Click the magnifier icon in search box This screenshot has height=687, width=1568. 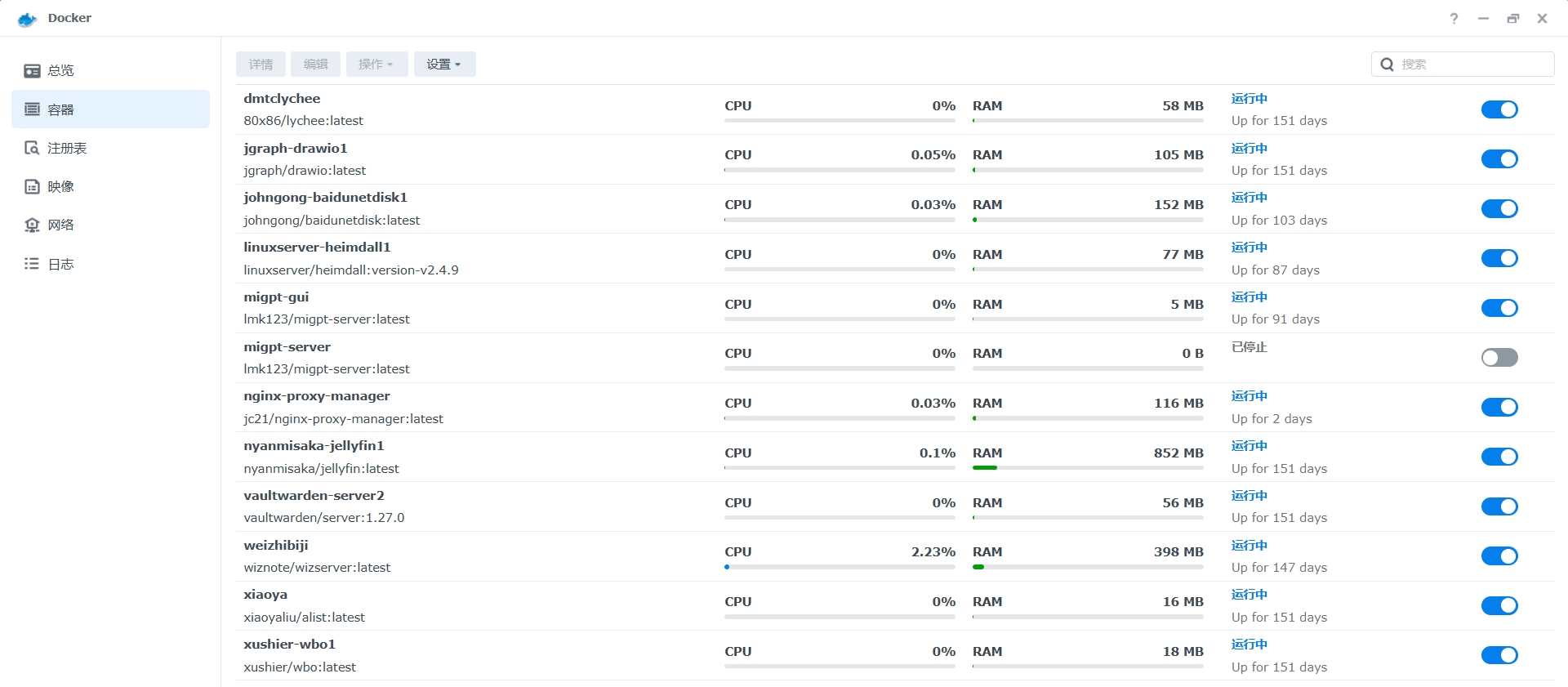tap(1387, 65)
